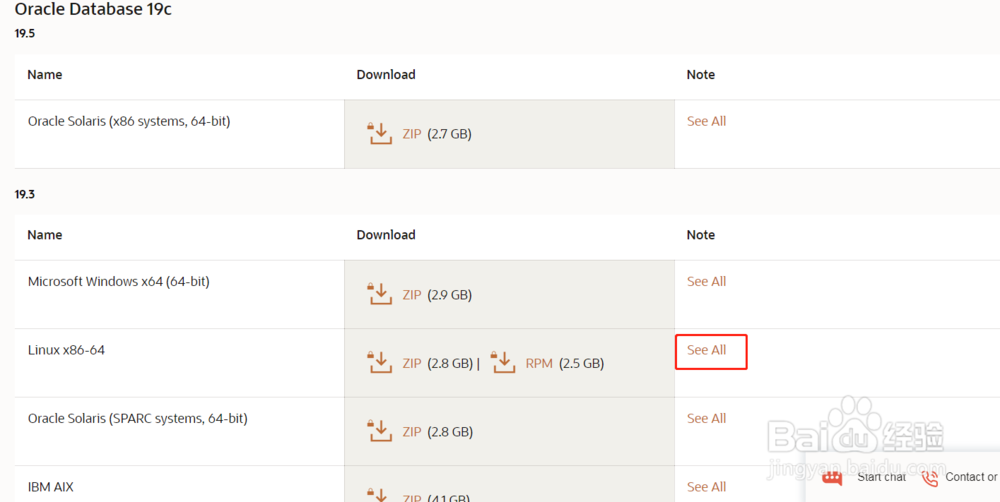Click Oracle Solaris SPARC ZIP download icon
The image size is (1000, 502).
click(380, 431)
